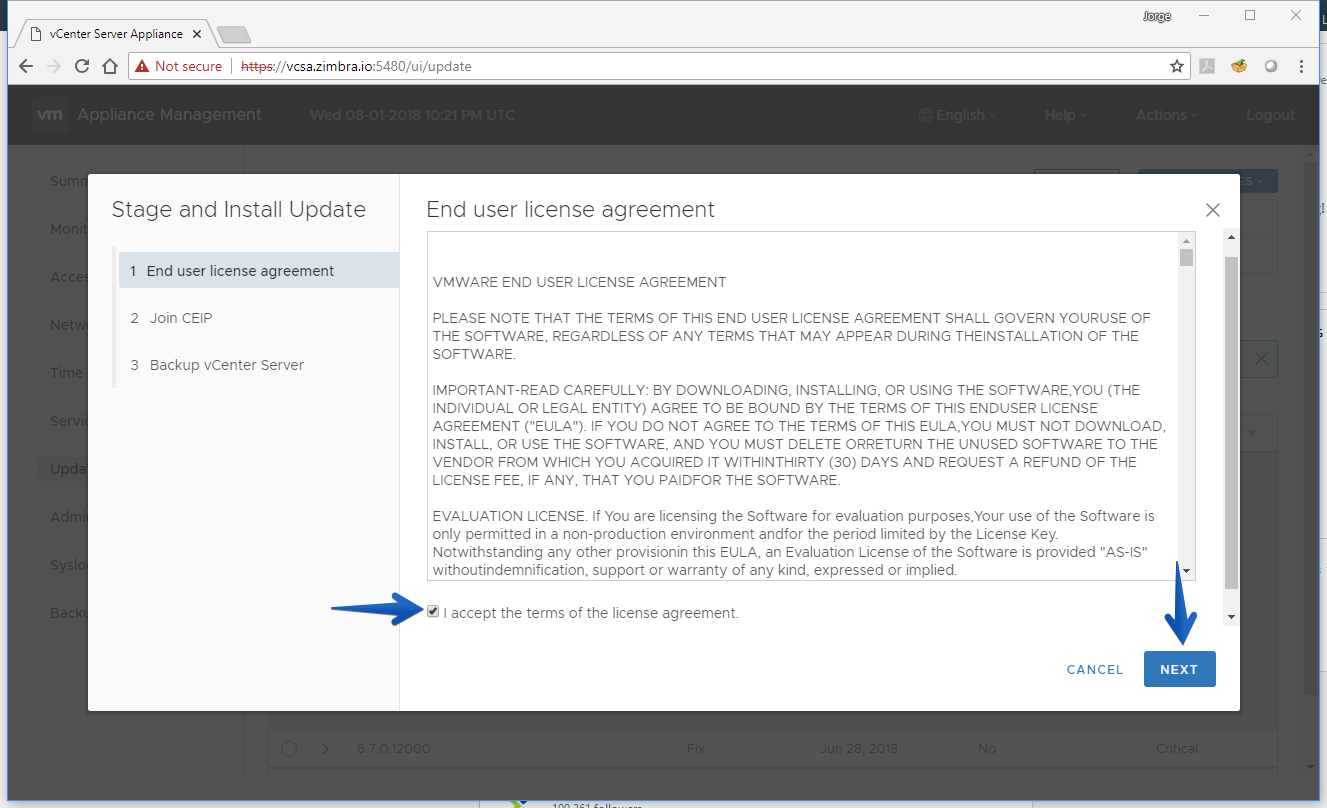The image size is (1327, 808).
Task: Click the "End user license agreement" dialog title
Action: (x=570, y=210)
